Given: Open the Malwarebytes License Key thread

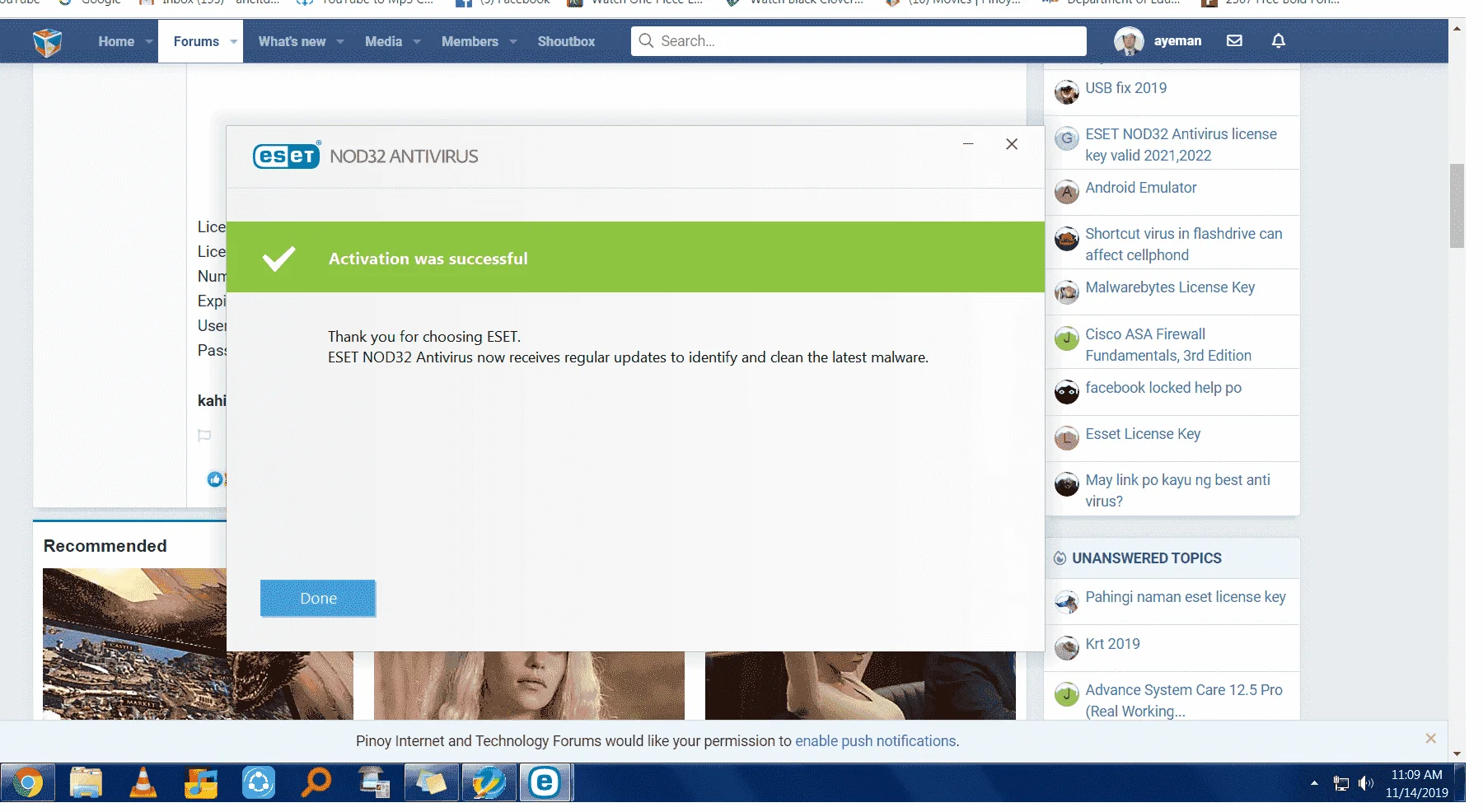Looking at the screenshot, I should (x=1170, y=287).
